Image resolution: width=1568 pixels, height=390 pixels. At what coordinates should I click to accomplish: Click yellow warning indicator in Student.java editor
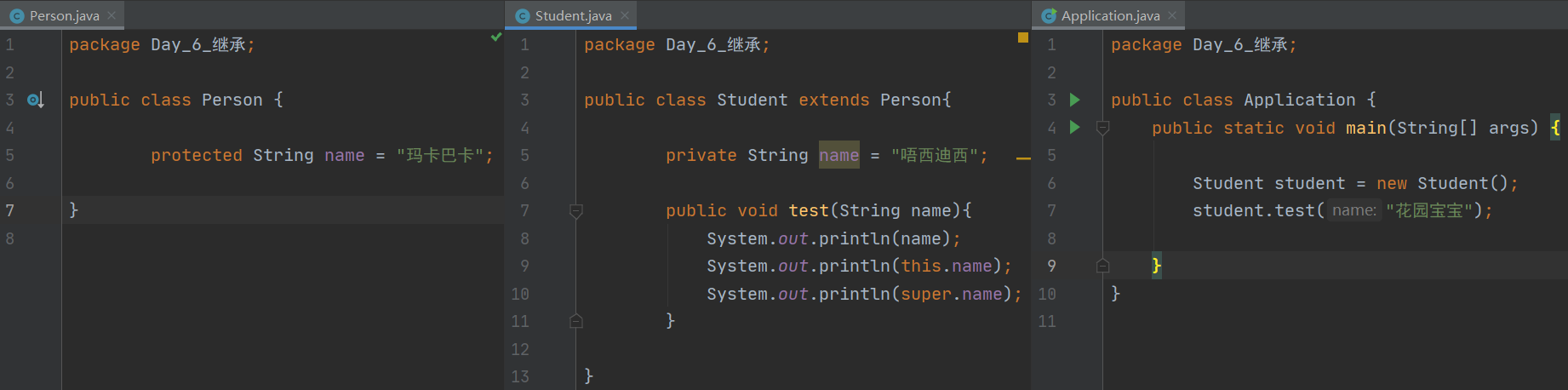click(x=1023, y=37)
